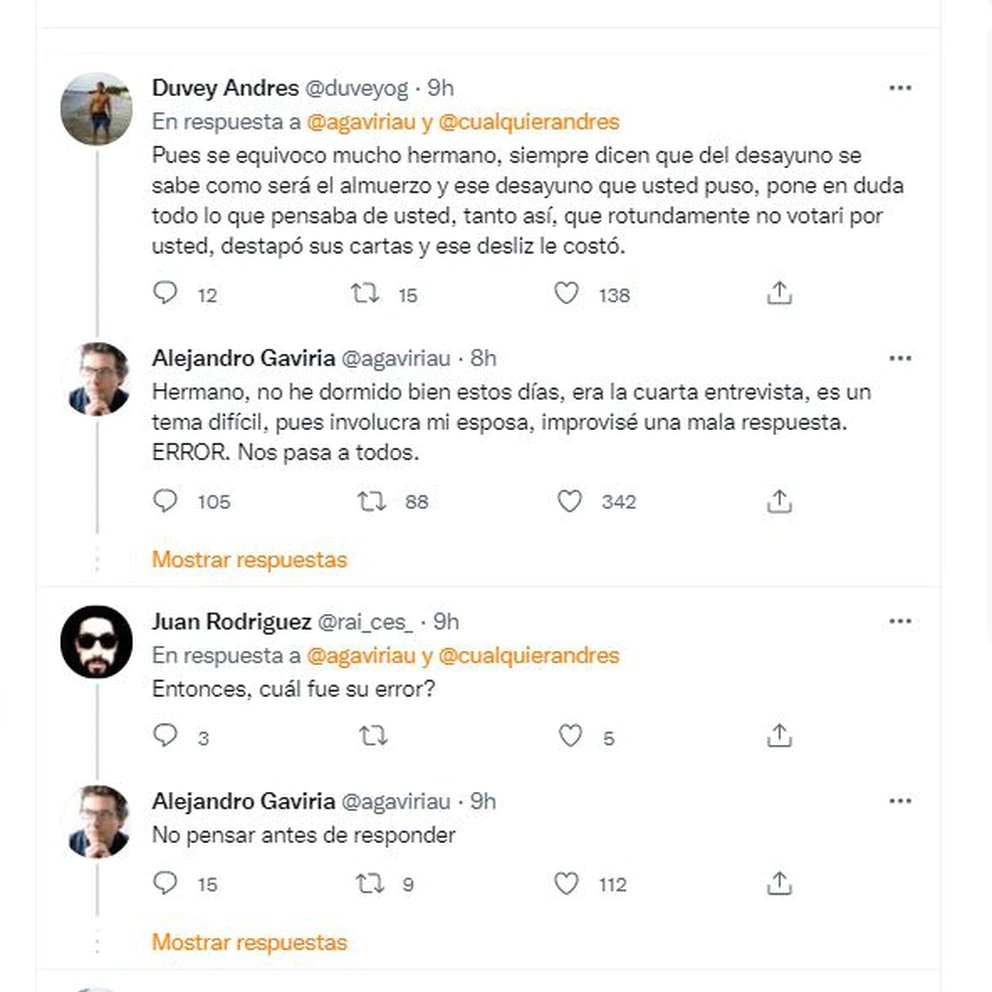Show replies under Gaviria's 'ERROR' tweet
This screenshot has width=992, height=992.
click(x=249, y=559)
